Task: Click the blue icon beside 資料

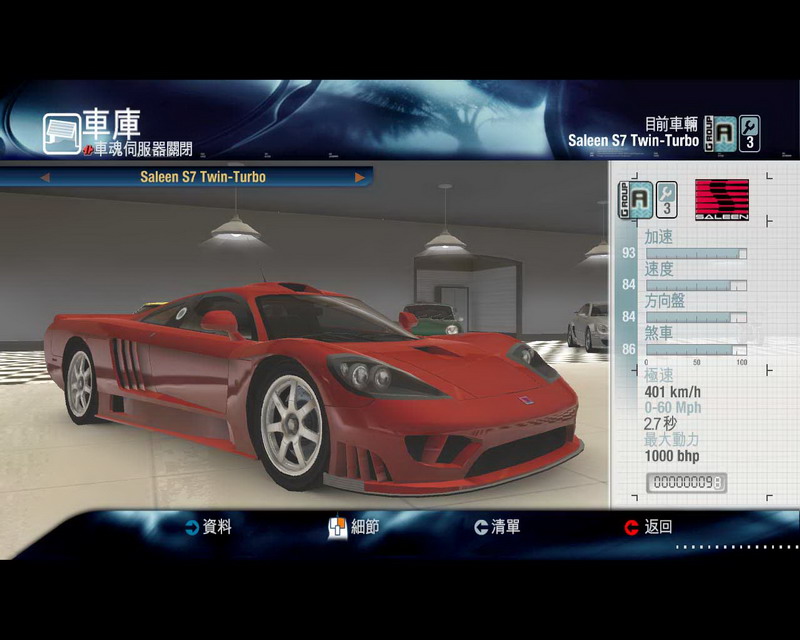Action: pyautogui.click(x=191, y=528)
